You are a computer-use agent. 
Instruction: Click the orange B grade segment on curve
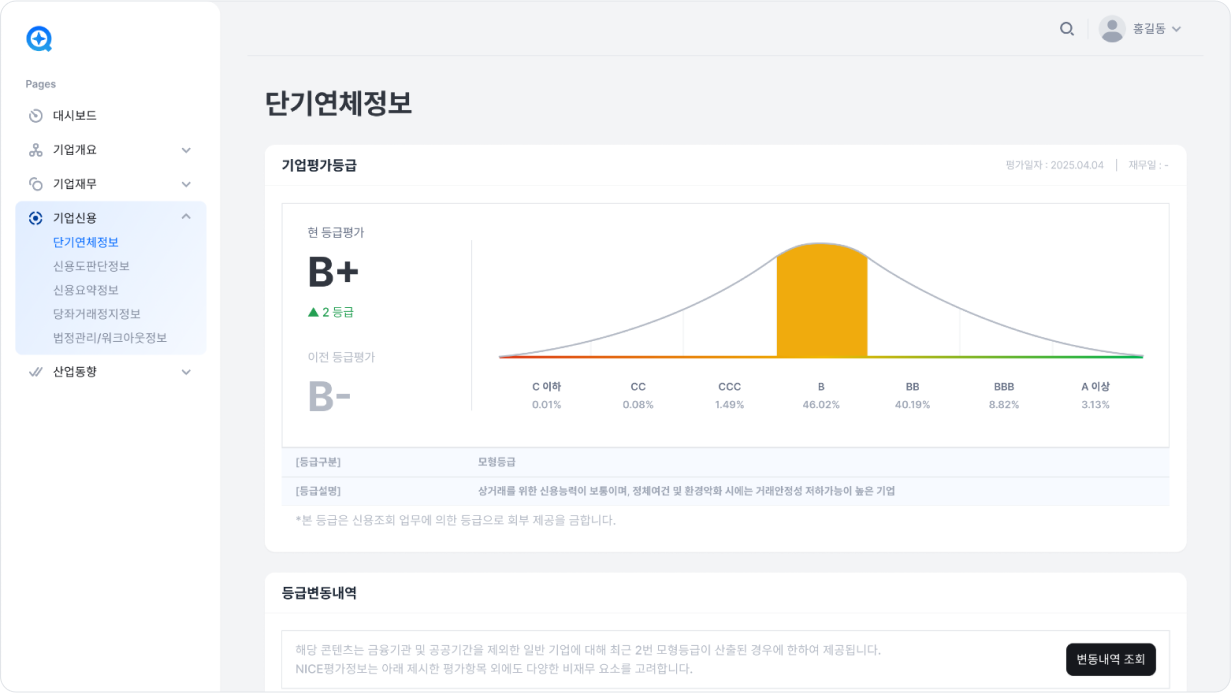(820, 300)
